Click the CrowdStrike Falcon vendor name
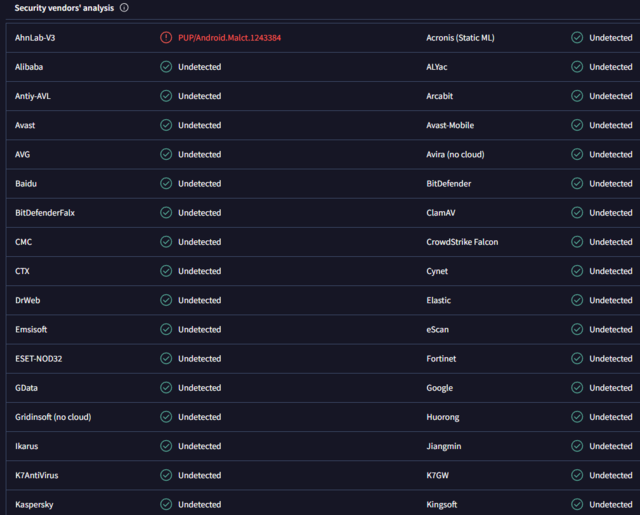 [x=462, y=242]
